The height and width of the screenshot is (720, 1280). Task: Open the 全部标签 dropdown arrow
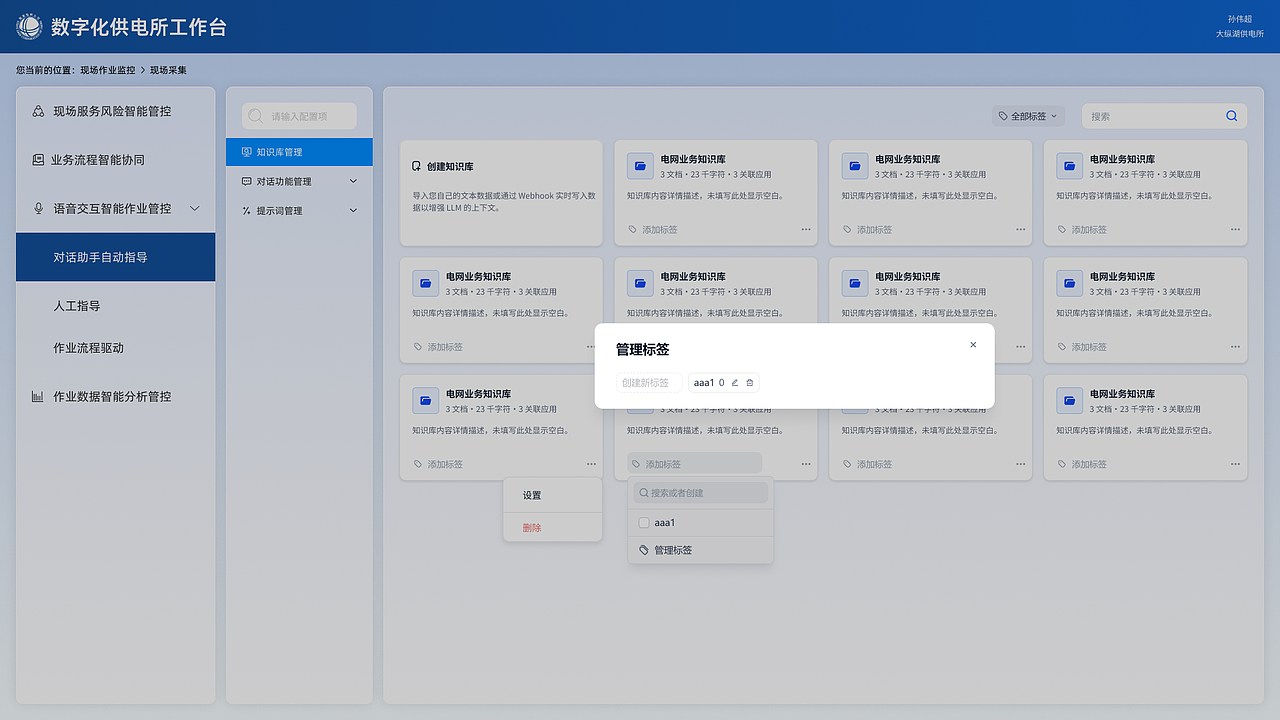1054,117
